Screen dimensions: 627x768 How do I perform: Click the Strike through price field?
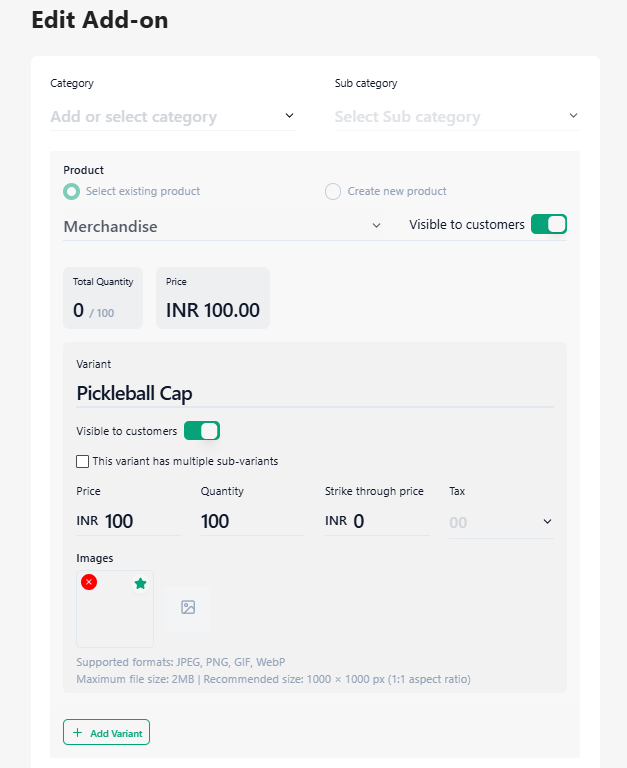[x=377, y=521]
